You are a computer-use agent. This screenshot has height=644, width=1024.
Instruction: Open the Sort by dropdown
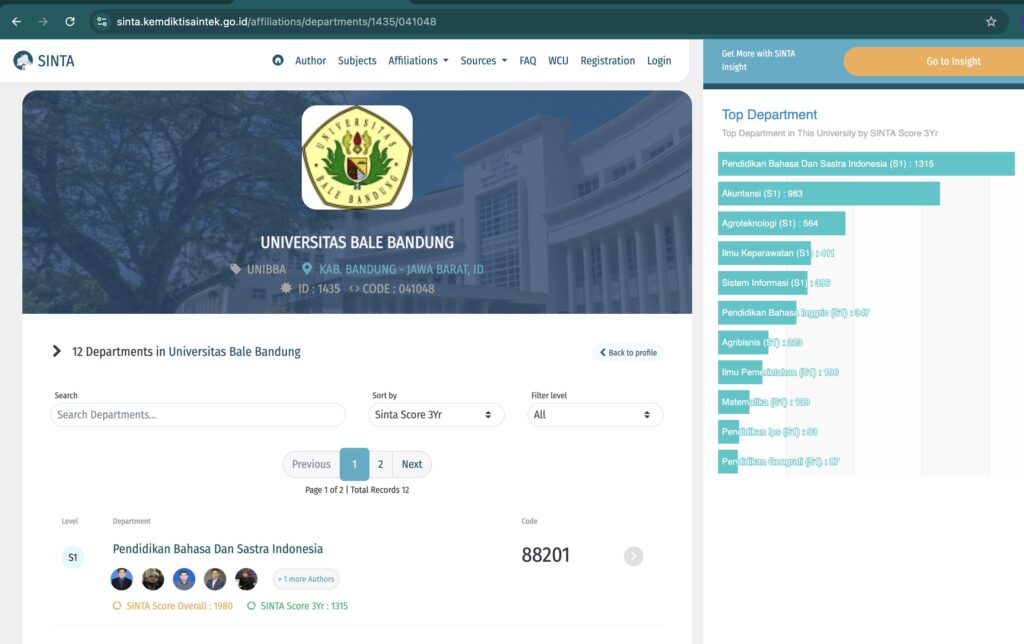point(435,415)
